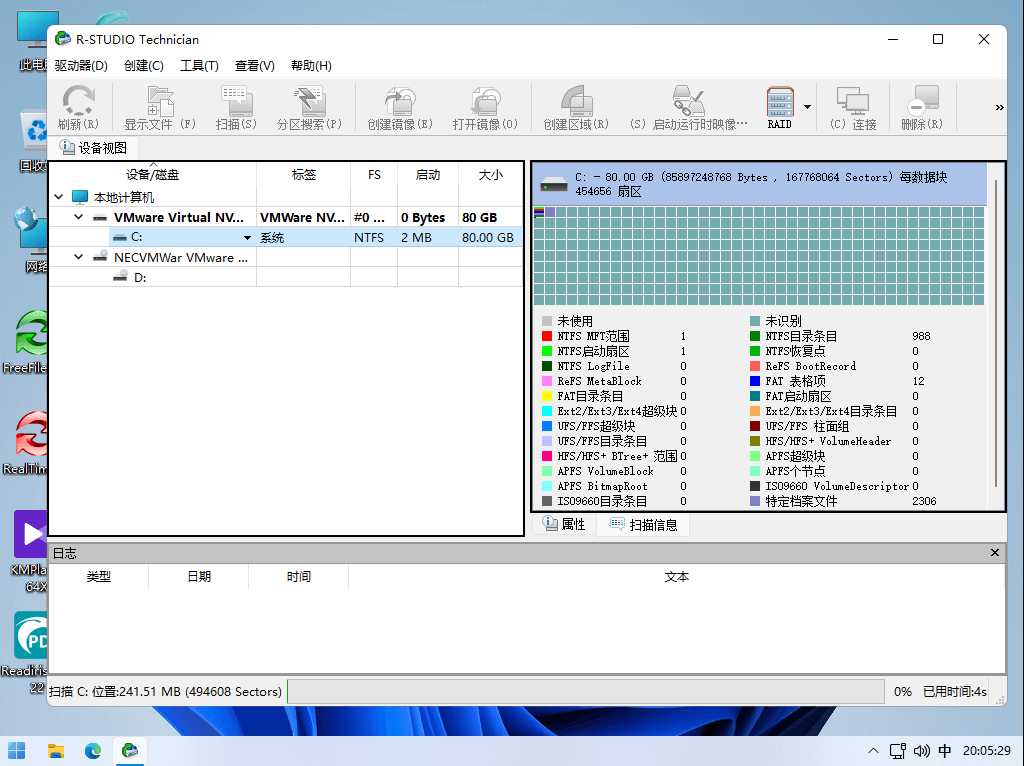Click purple 特定档案文件 legend swatch
Screen dimensions: 1024x766
coord(755,502)
